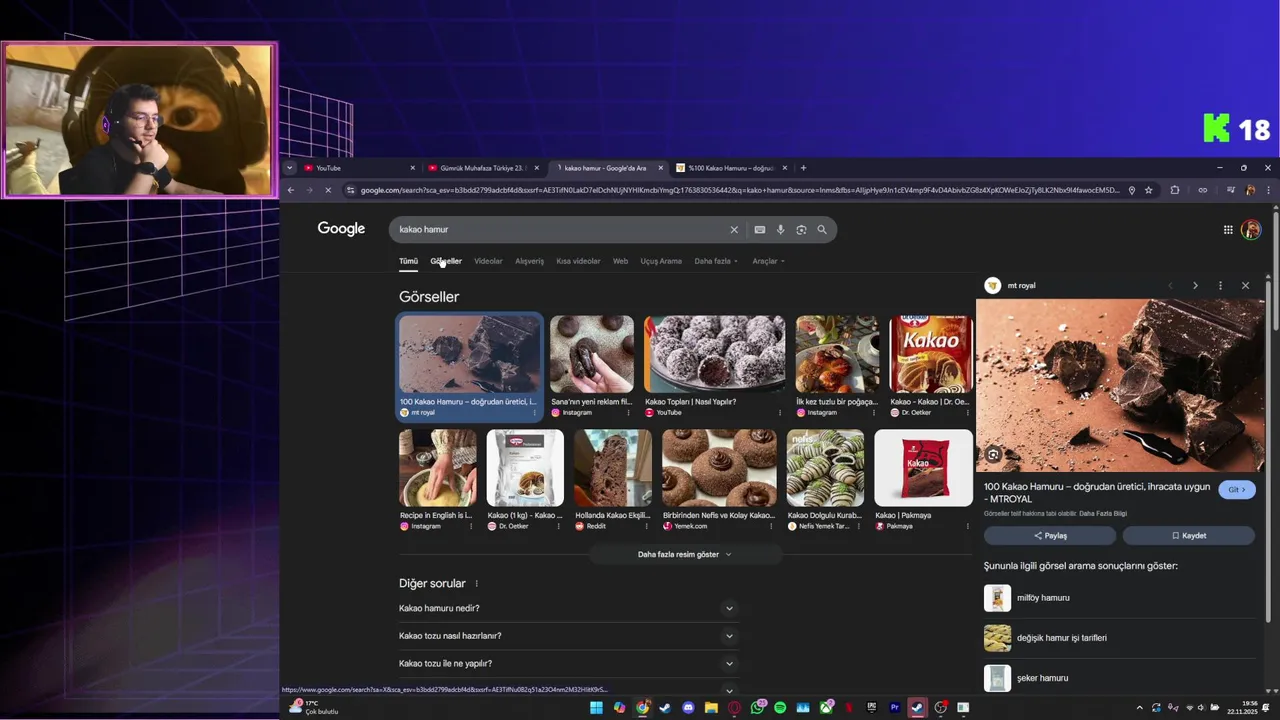Open 'Birbirinden Nefis ve Kolay Kakao' thumbnail
The width and height of the screenshot is (1280, 720).
(x=719, y=468)
